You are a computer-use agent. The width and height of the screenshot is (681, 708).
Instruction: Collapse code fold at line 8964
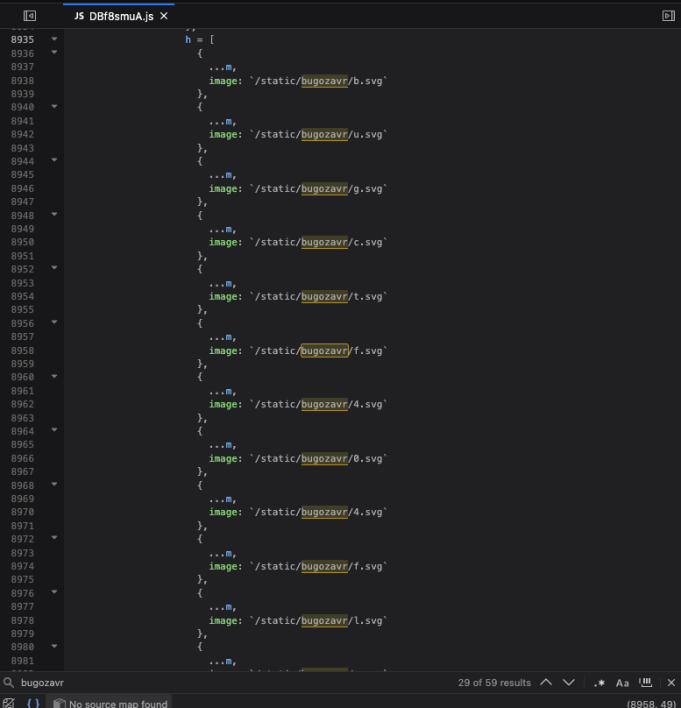pyautogui.click(x=54, y=430)
